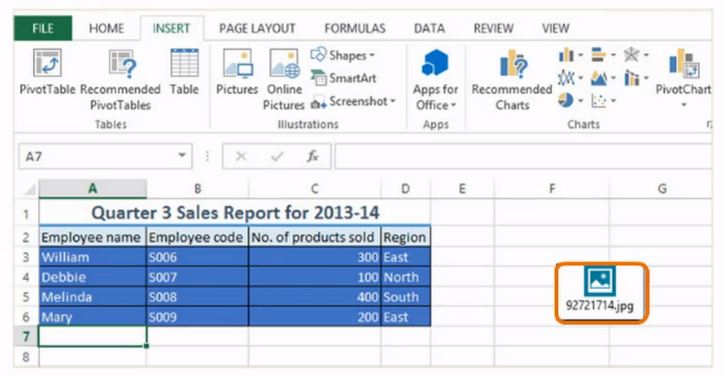Select the cell with code S009

point(197,317)
